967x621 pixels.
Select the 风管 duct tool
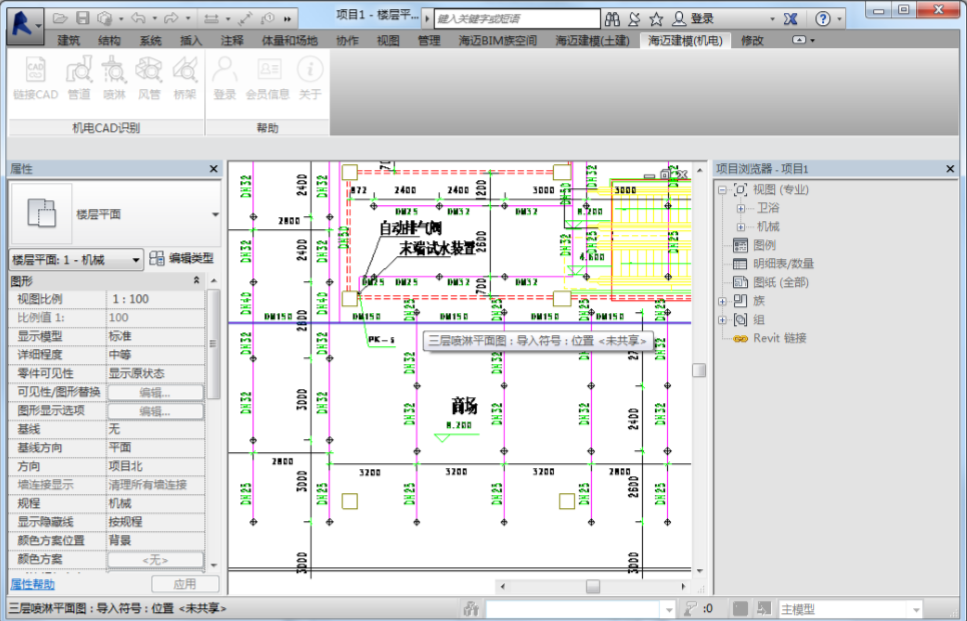click(149, 78)
